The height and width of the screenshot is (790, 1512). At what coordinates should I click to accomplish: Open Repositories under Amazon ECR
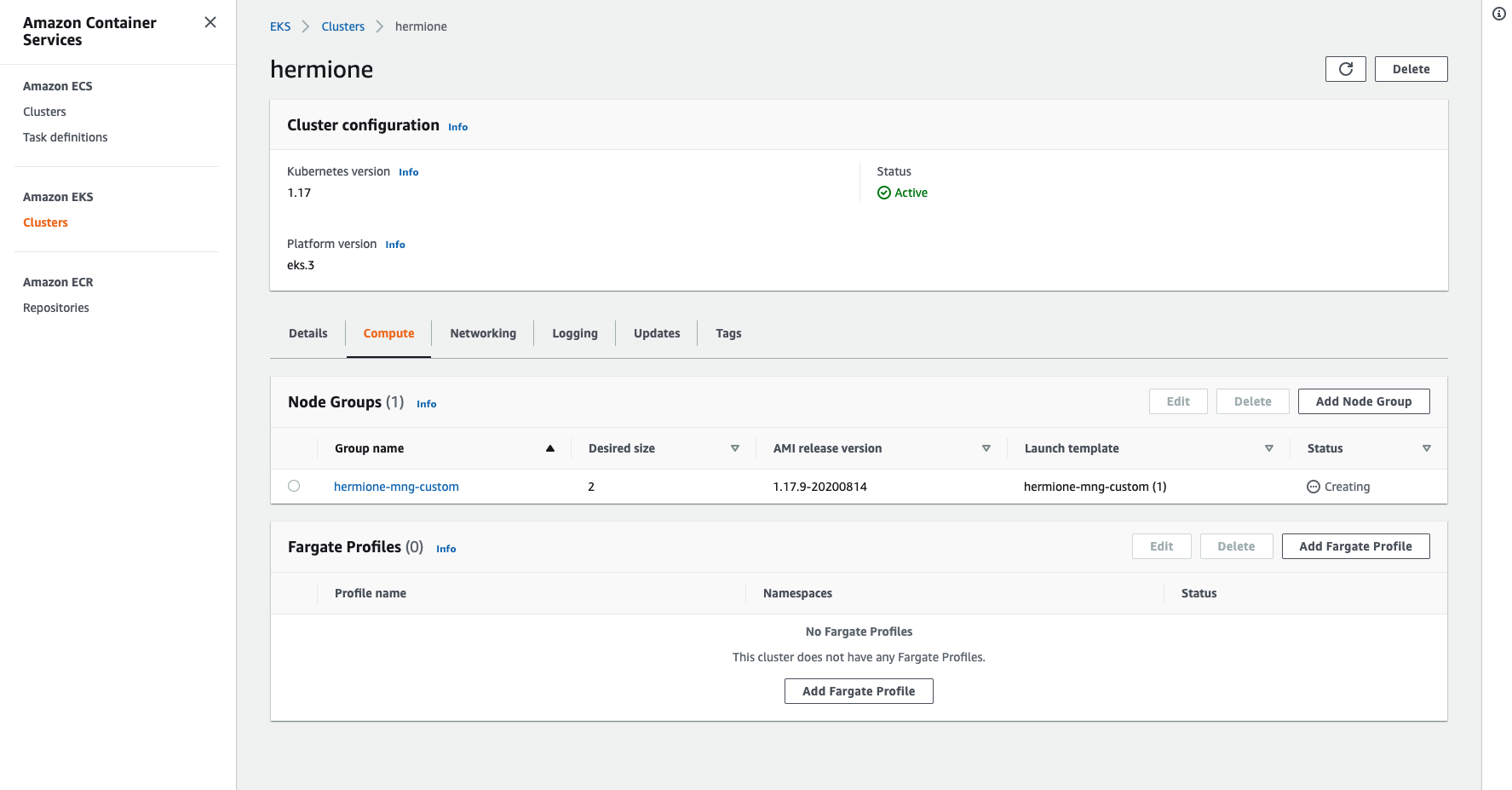pyautogui.click(x=56, y=308)
